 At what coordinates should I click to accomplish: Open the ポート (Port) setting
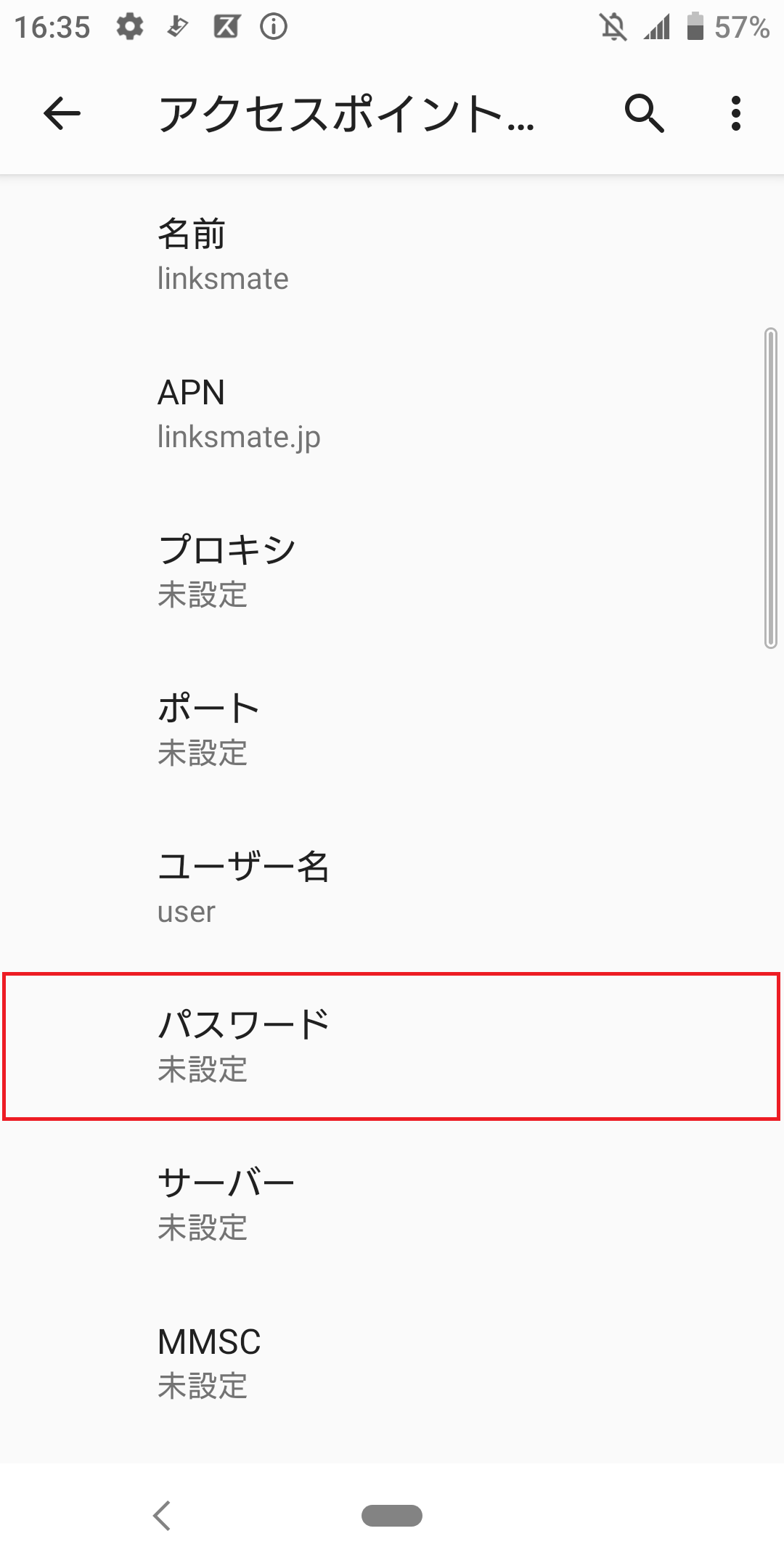tap(392, 728)
